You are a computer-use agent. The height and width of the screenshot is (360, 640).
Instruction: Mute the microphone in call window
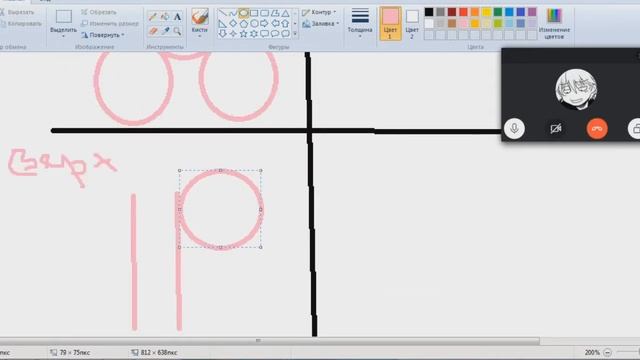point(514,129)
